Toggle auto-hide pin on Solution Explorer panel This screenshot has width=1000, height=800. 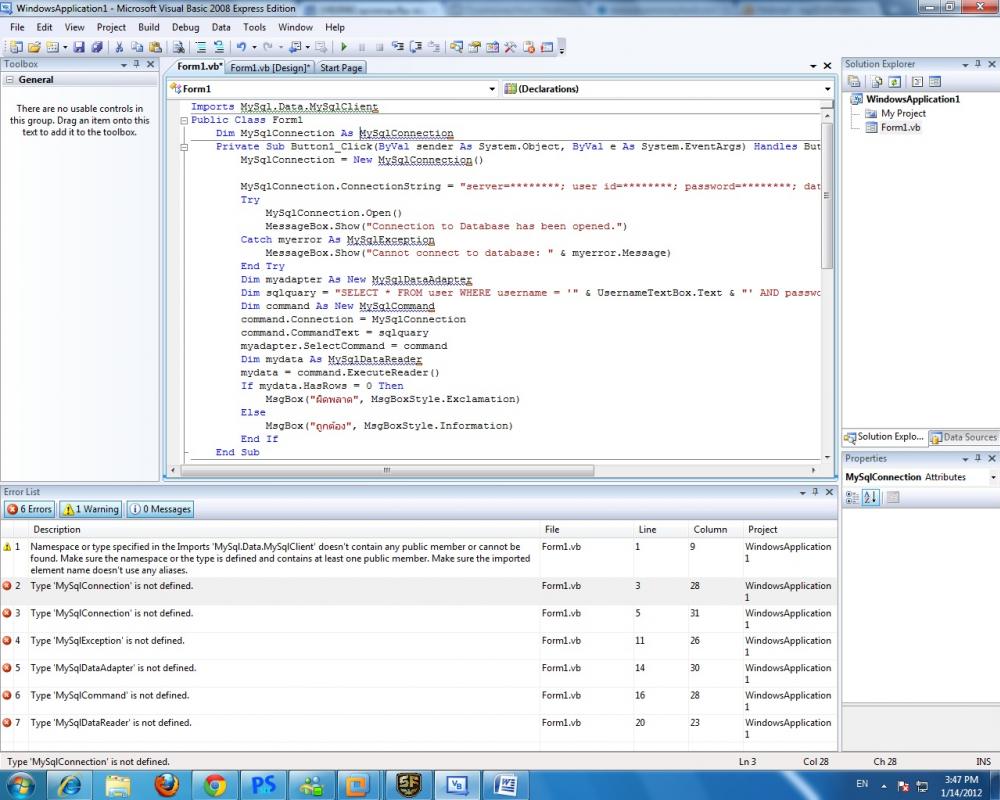(978, 64)
